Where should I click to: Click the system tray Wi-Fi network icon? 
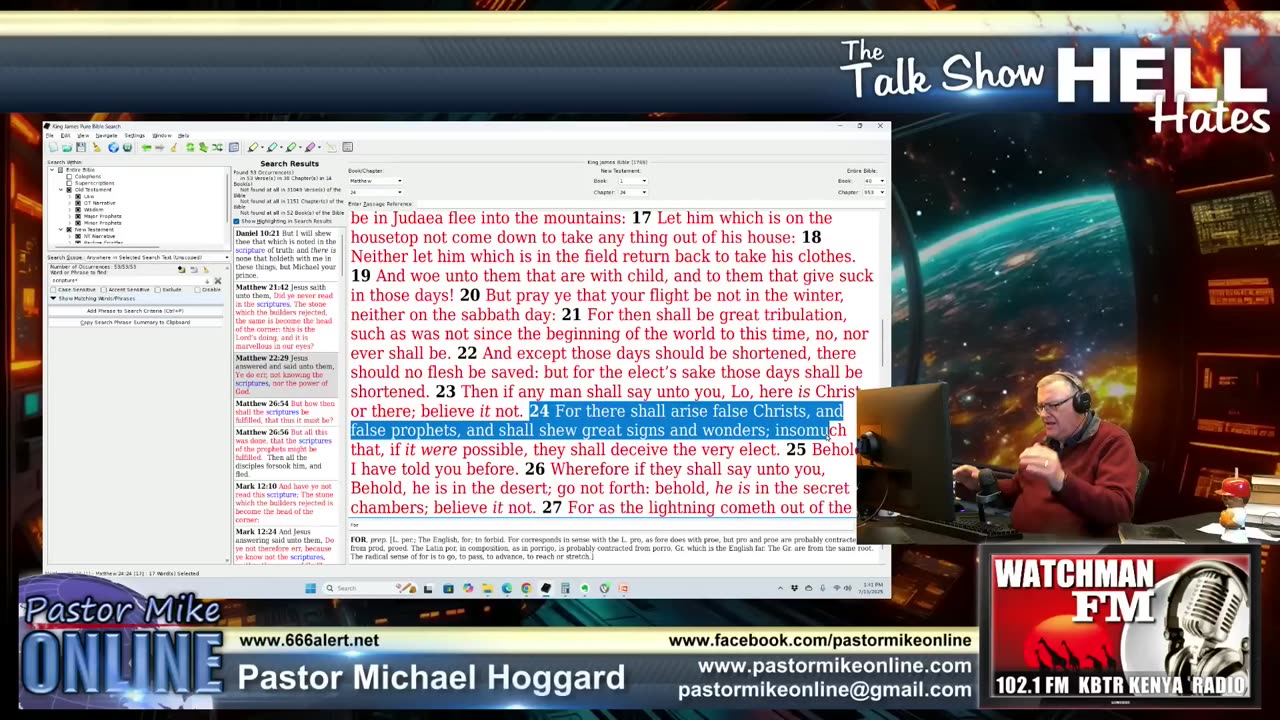click(x=837, y=588)
